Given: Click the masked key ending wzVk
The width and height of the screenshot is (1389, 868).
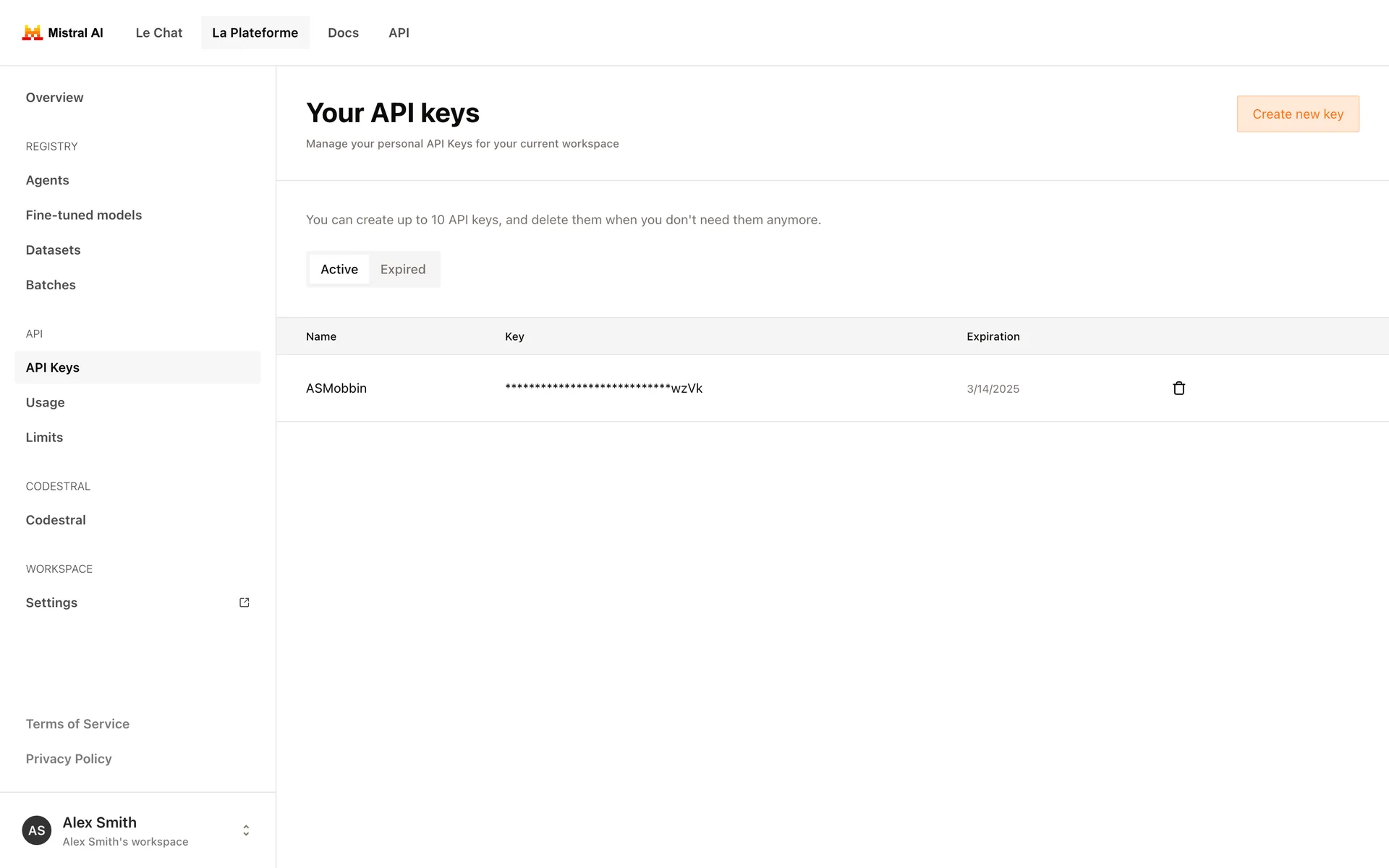Looking at the screenshot, I should point(603,388).
